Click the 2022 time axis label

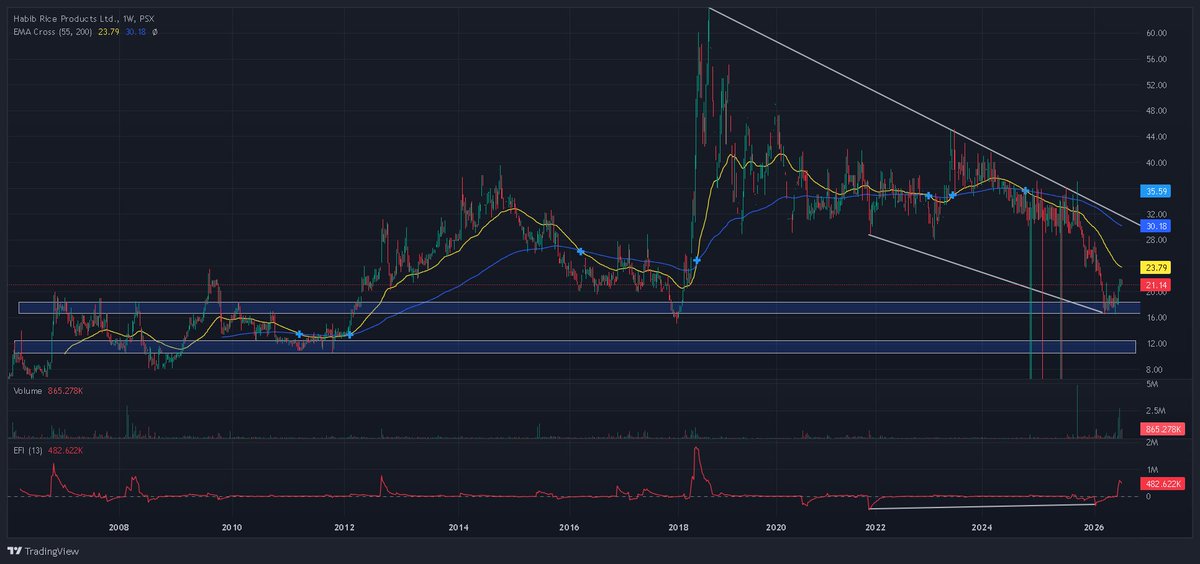click(x=875, y=527)
